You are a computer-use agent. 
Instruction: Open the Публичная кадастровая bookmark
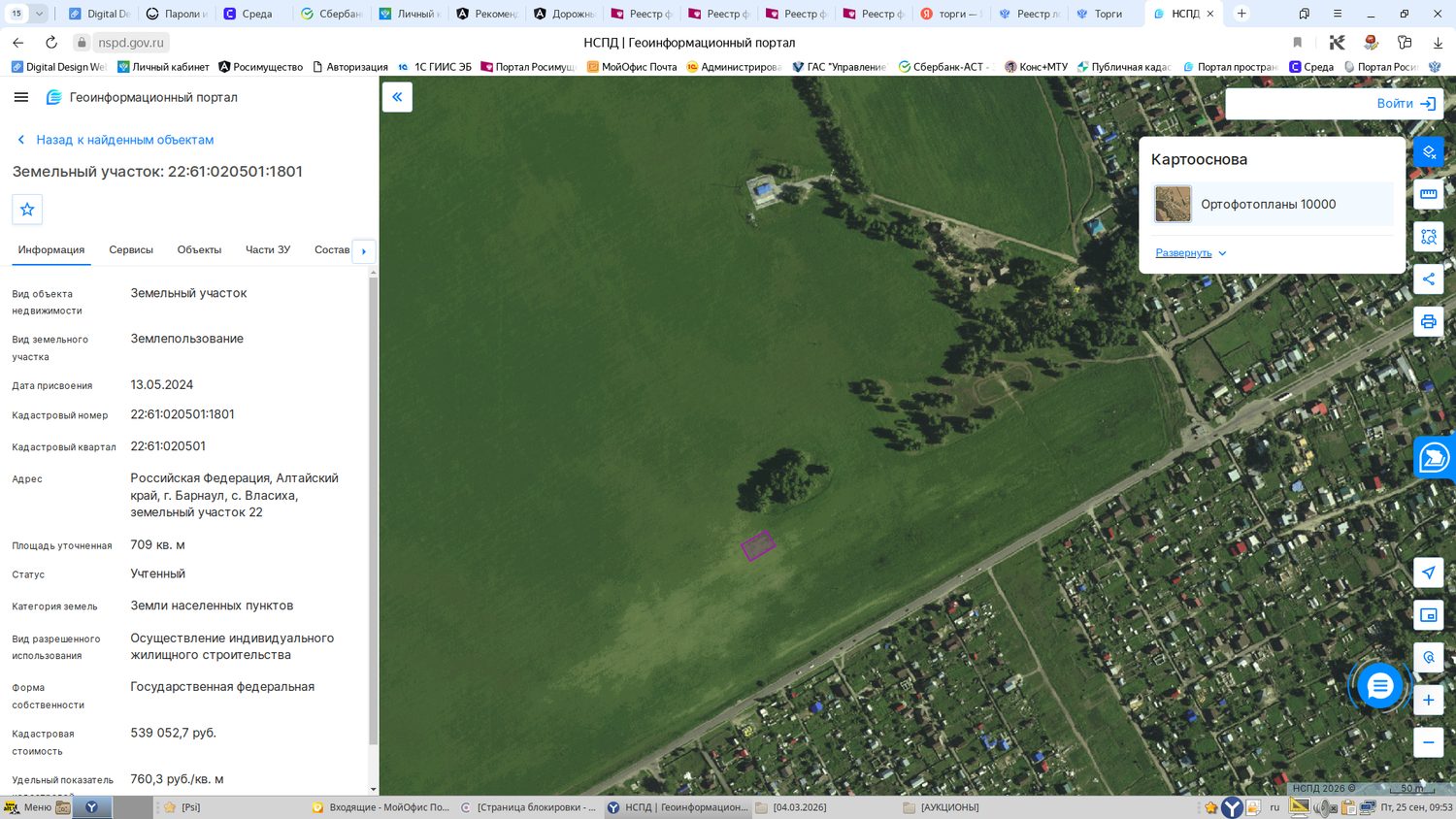click(1124, 67)
